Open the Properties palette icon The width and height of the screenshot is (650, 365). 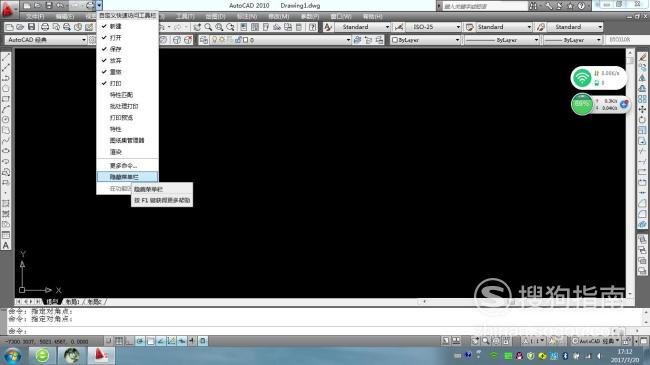243,27
